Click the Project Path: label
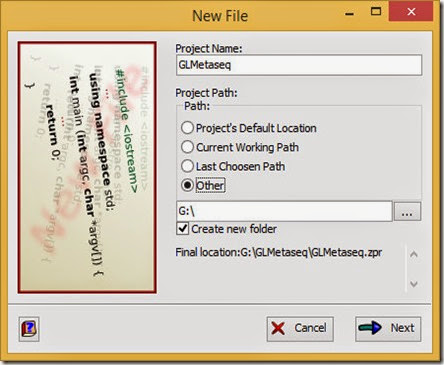Screen dimensions: 444x365 pyautogui.click(x=206, y=93)
